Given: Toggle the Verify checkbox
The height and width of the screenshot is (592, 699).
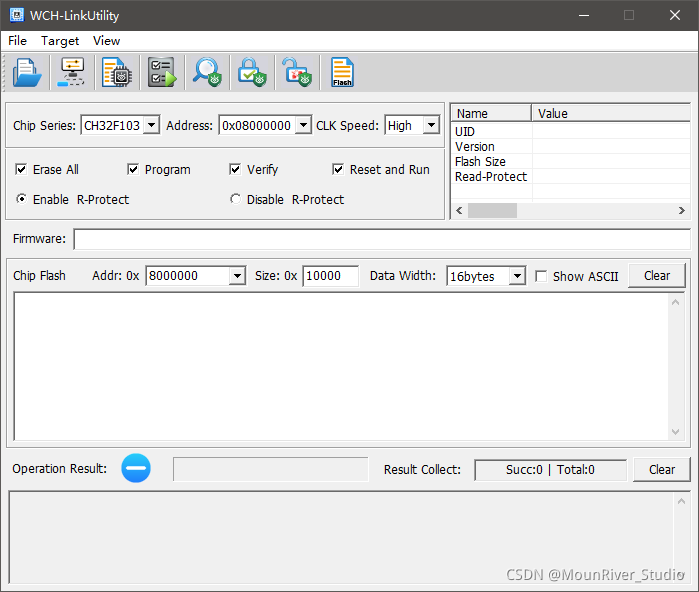Looking at the screenshot, I should click(235, 169).
